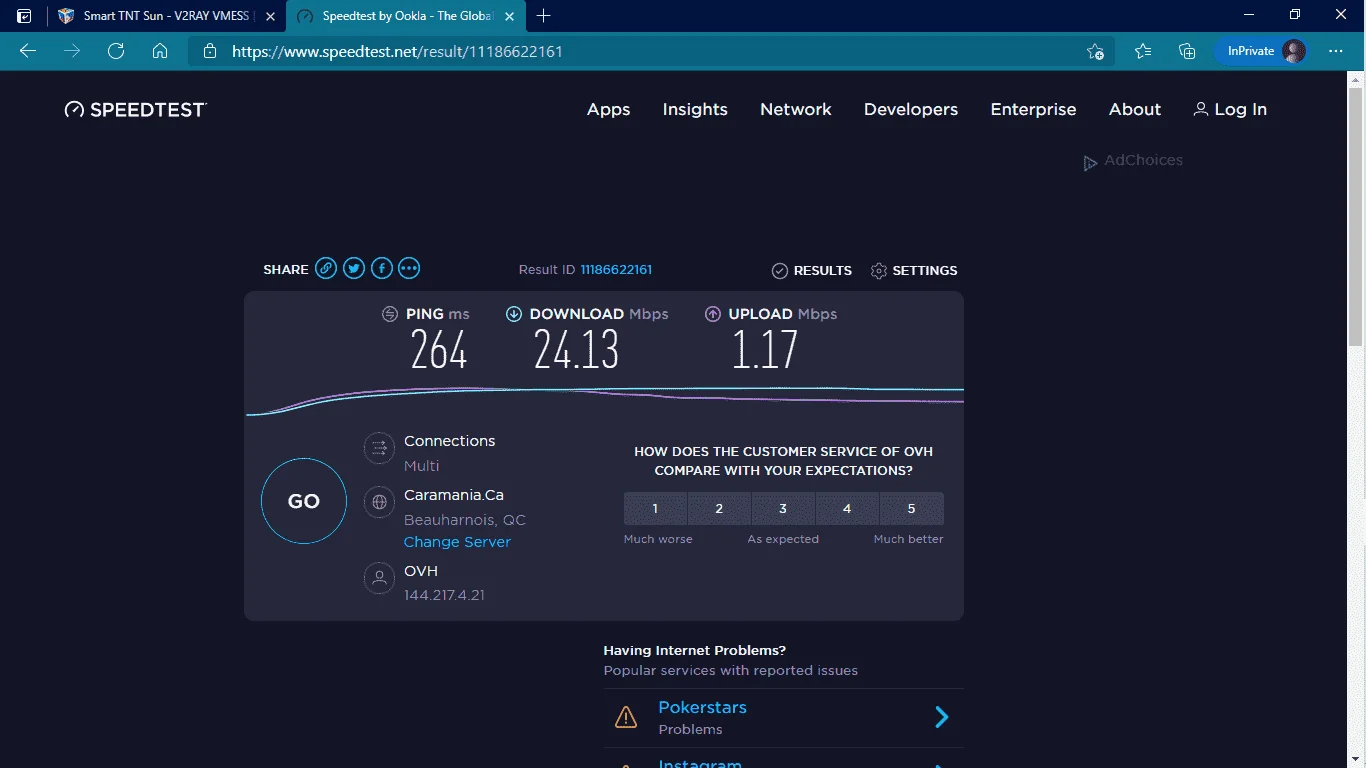Image resolution: width=1366 pixels, height=768 pixels.
Task: Open more share options (ellipsis)
Action: point(409,268)
